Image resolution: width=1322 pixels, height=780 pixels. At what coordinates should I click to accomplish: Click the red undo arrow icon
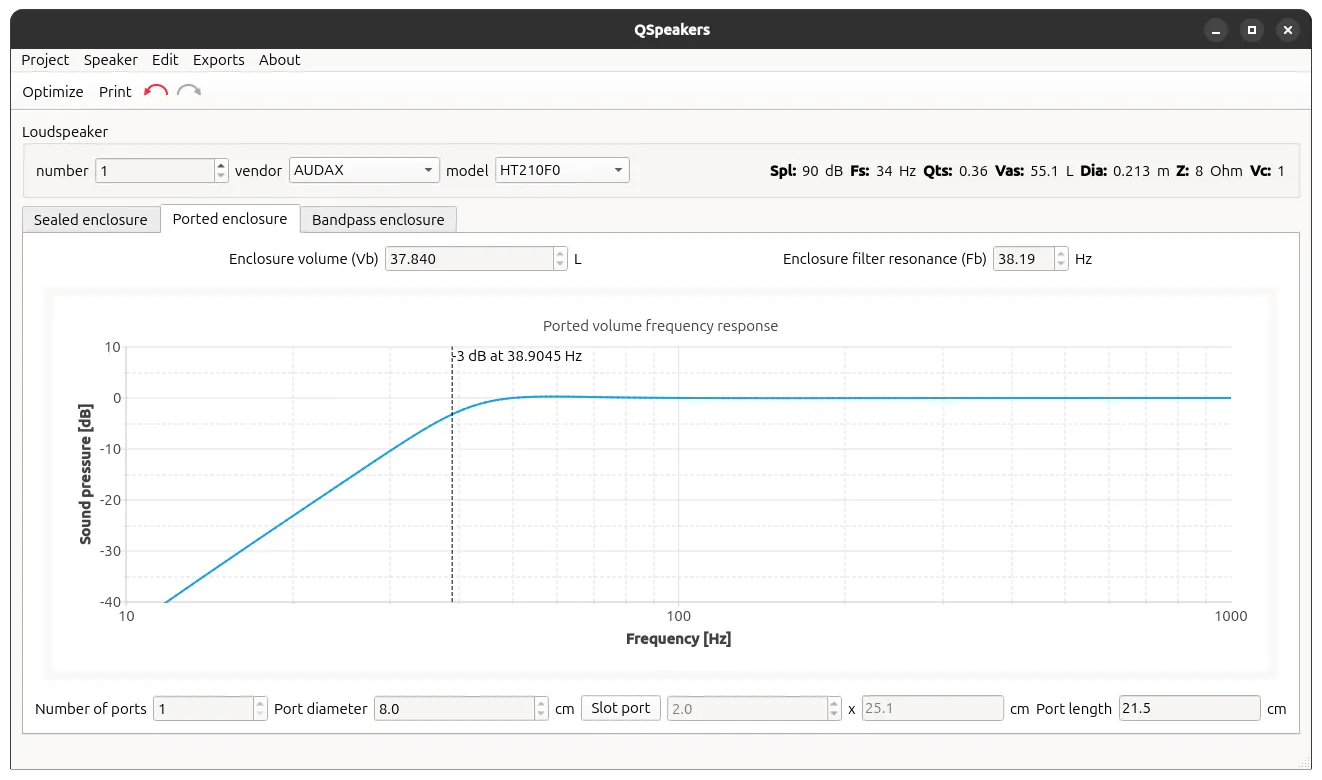tap(156, 91)
